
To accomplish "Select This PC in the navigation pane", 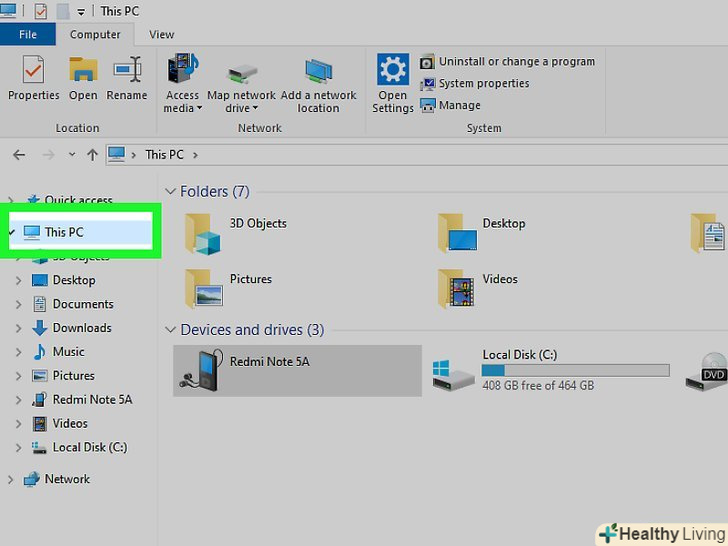I will (x=81, y=232).
